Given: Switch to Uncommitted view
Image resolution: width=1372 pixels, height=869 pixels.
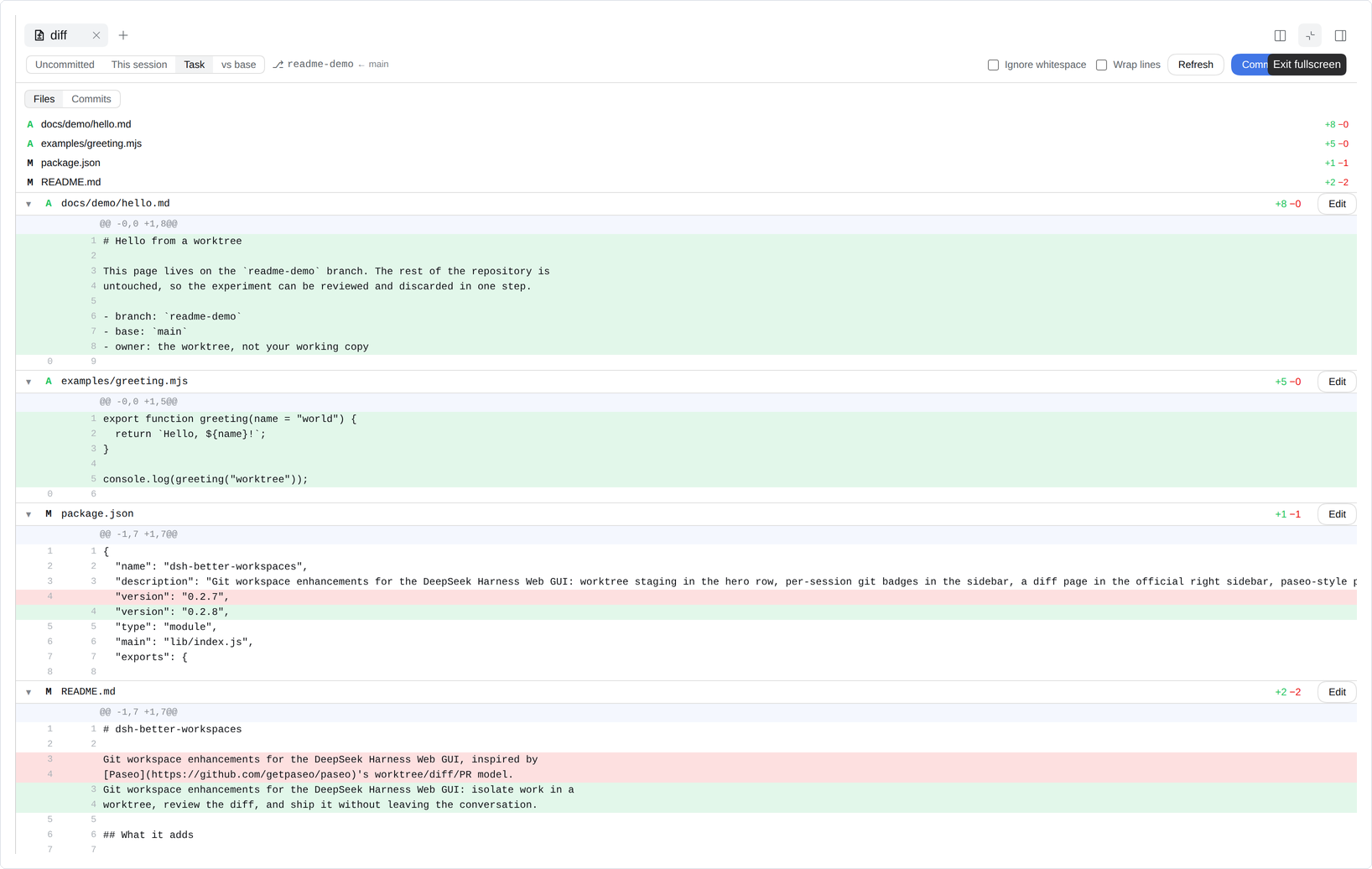Looking at the screenshot, I should [65, 65].
